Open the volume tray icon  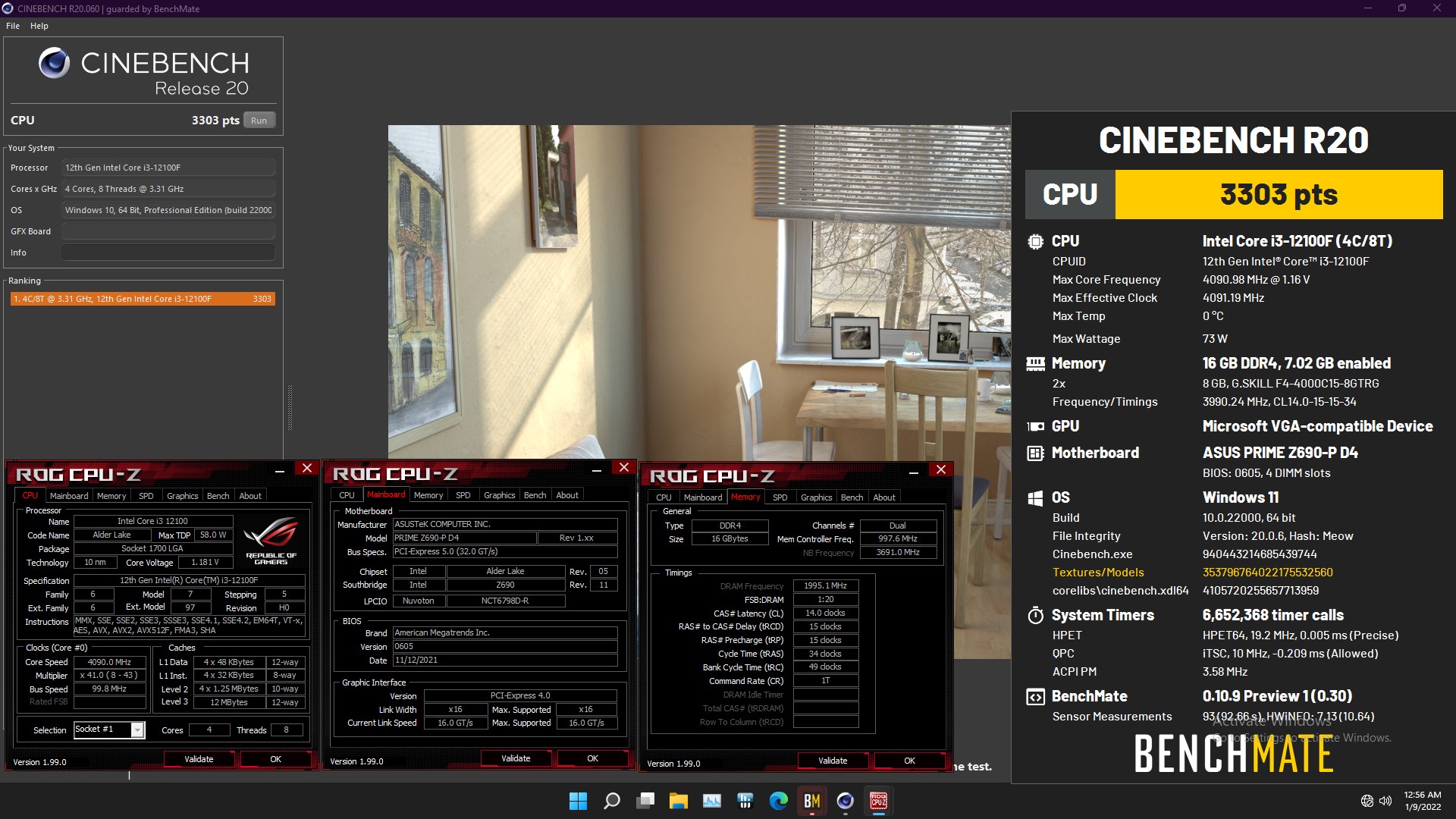(1385, 801)
